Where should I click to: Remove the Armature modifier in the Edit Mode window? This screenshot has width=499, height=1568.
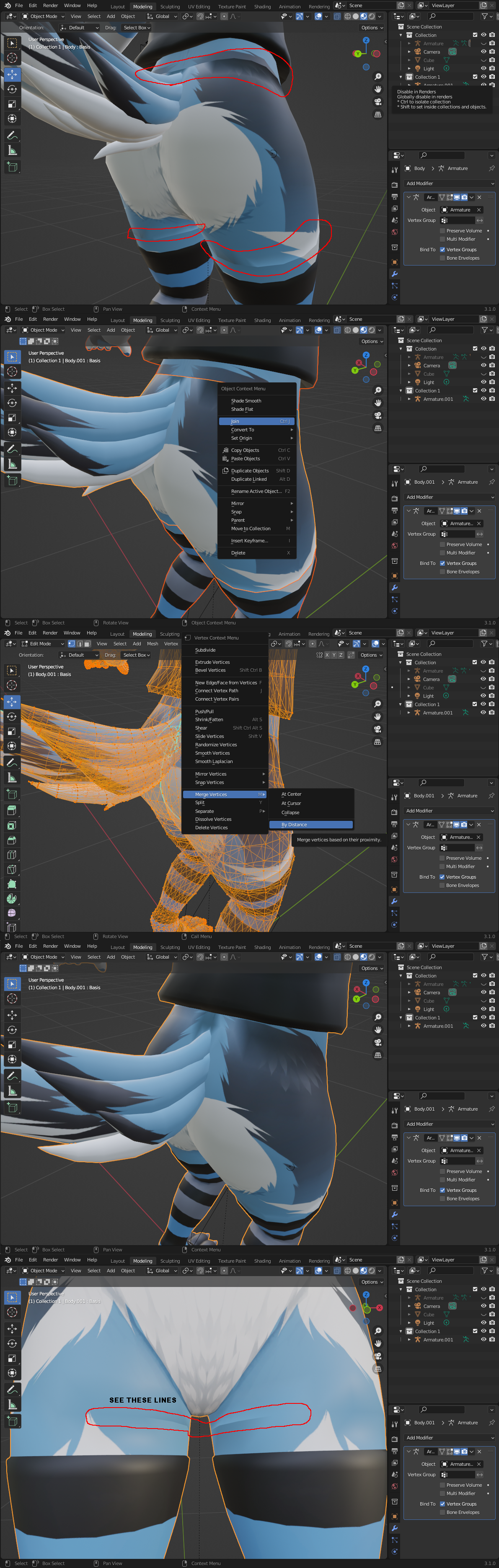479,825
